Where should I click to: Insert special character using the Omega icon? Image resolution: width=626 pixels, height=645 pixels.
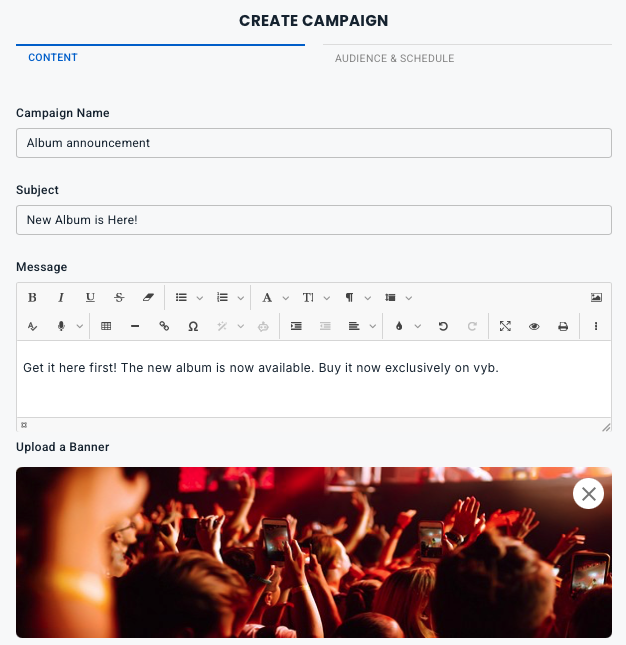(193, 326)
